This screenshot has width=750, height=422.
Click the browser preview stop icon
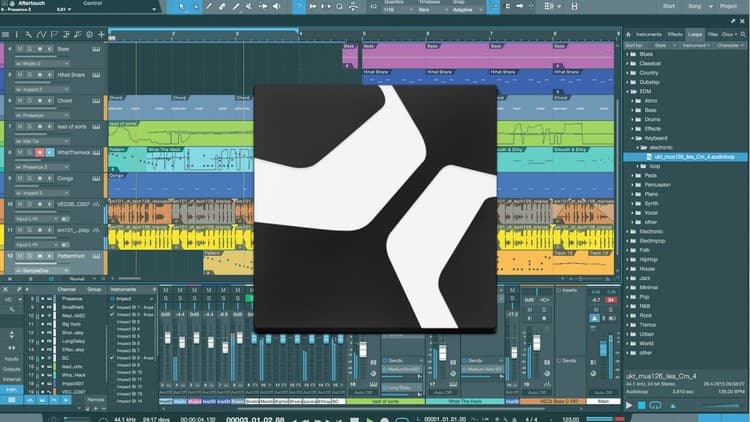(x=641, y=405)
